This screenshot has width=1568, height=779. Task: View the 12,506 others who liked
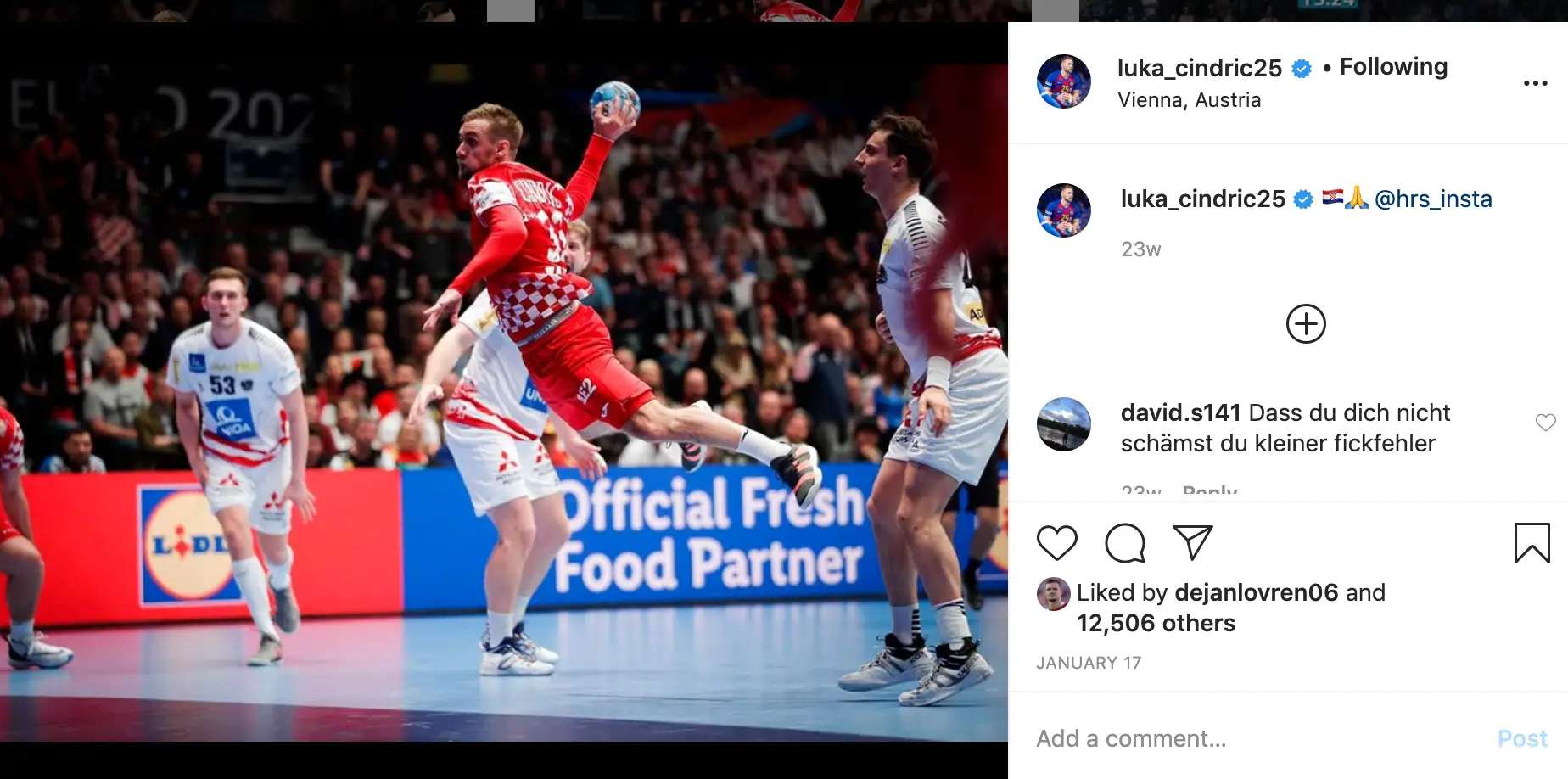point(1156,623)
